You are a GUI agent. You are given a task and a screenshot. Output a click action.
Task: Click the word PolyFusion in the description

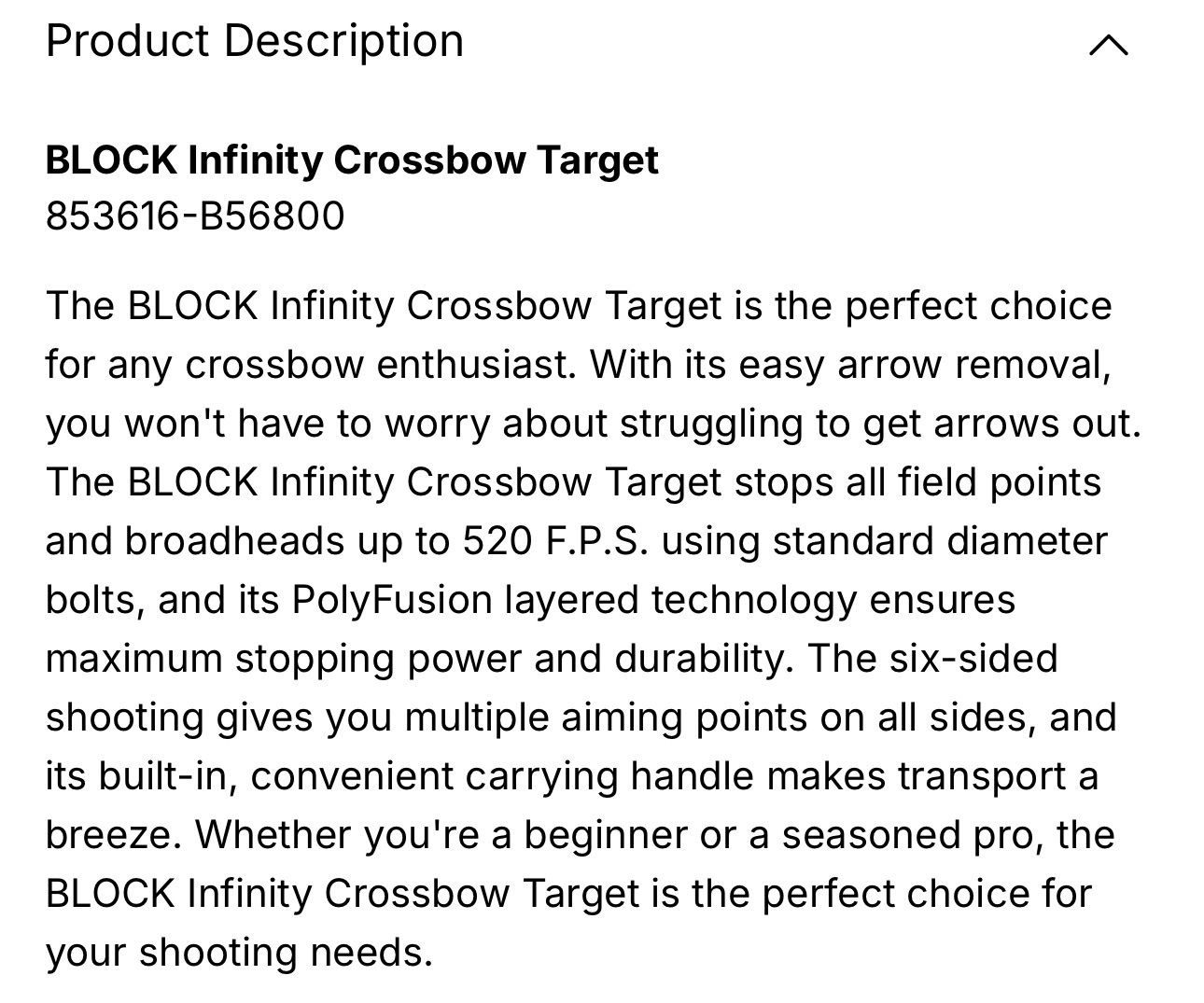pyautogui.click(x=392, y=600)
